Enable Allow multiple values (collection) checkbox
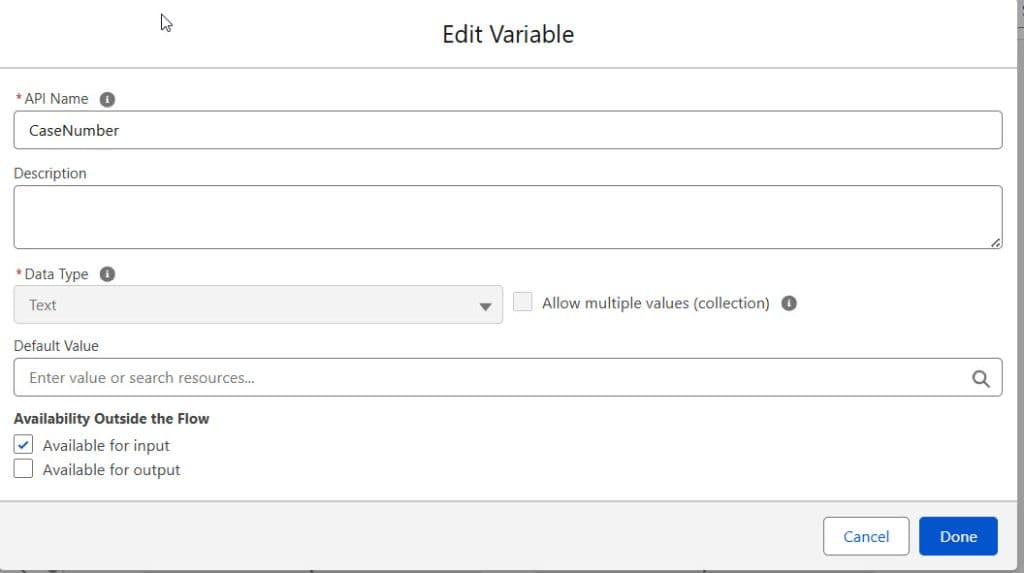This screenshot has width=1024, height=573. (522, 302)
